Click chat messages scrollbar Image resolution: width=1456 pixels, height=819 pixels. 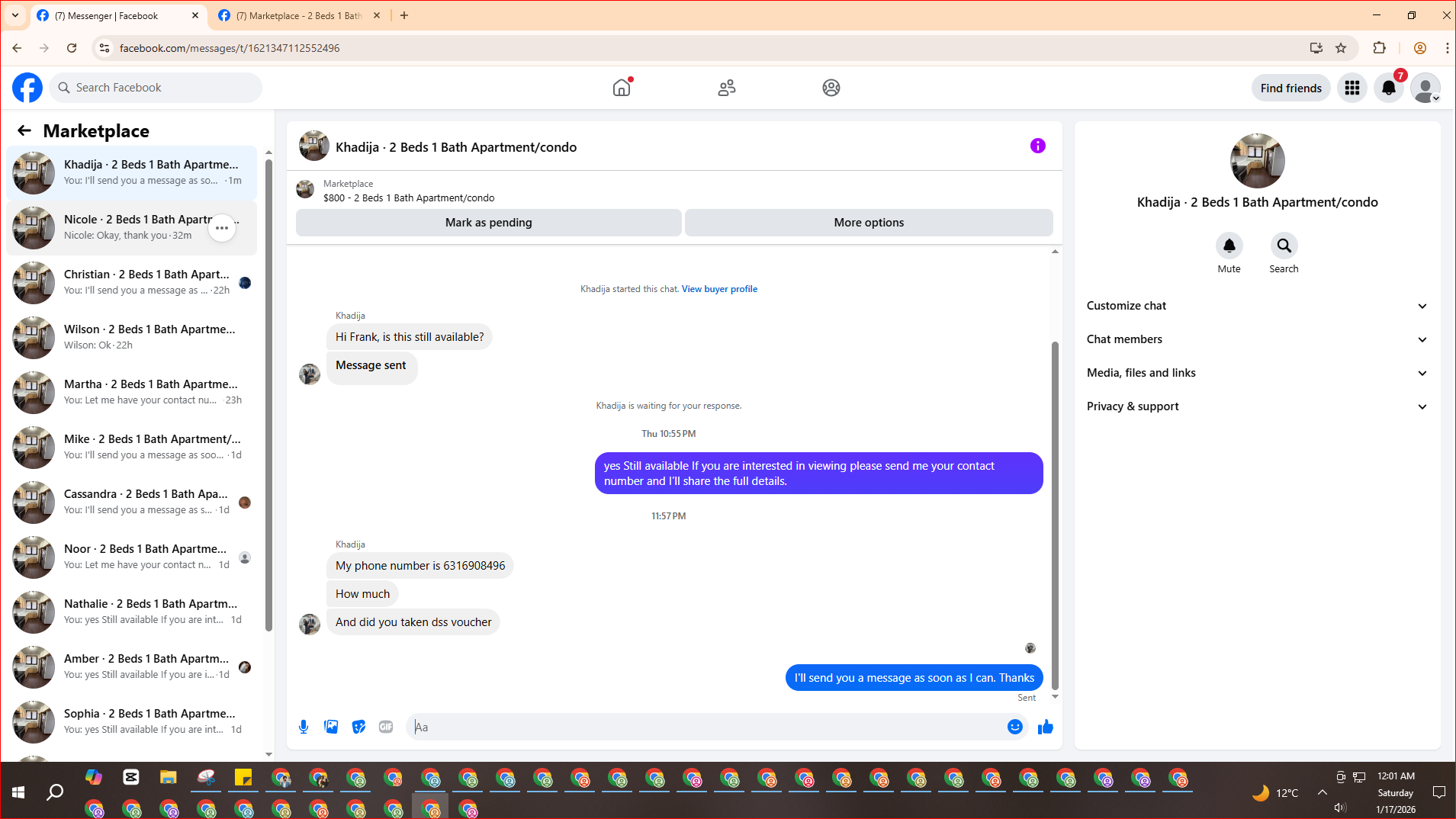pos(1055,515)
